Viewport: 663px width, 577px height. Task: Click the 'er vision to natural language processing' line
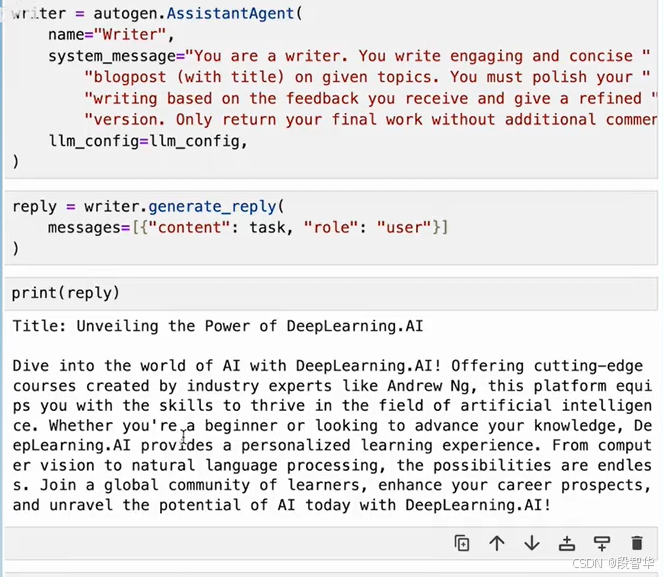coord(332,465)
